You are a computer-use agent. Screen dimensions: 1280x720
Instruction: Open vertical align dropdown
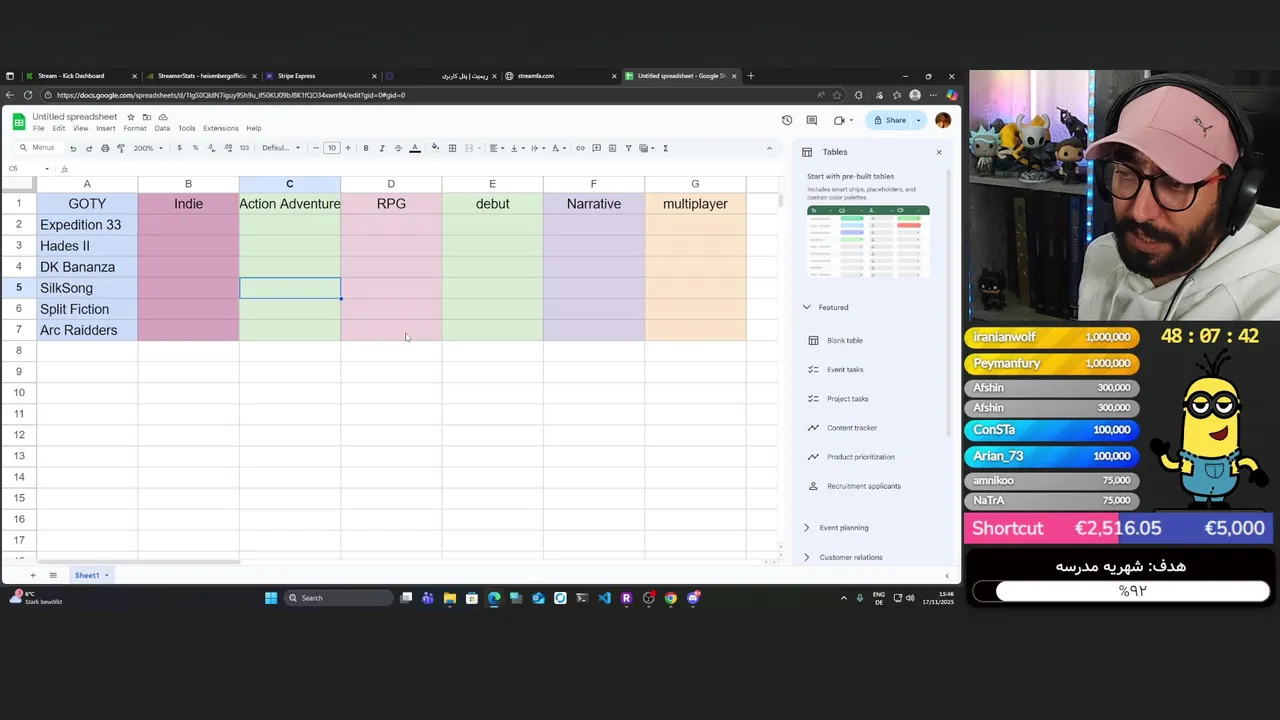(516, 148)
